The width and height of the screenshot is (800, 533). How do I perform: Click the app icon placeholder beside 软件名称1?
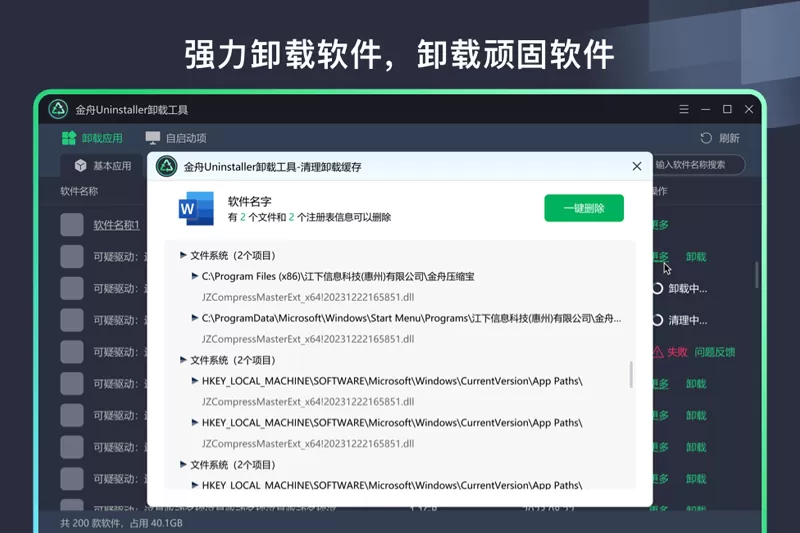click(x=72, y=224)
